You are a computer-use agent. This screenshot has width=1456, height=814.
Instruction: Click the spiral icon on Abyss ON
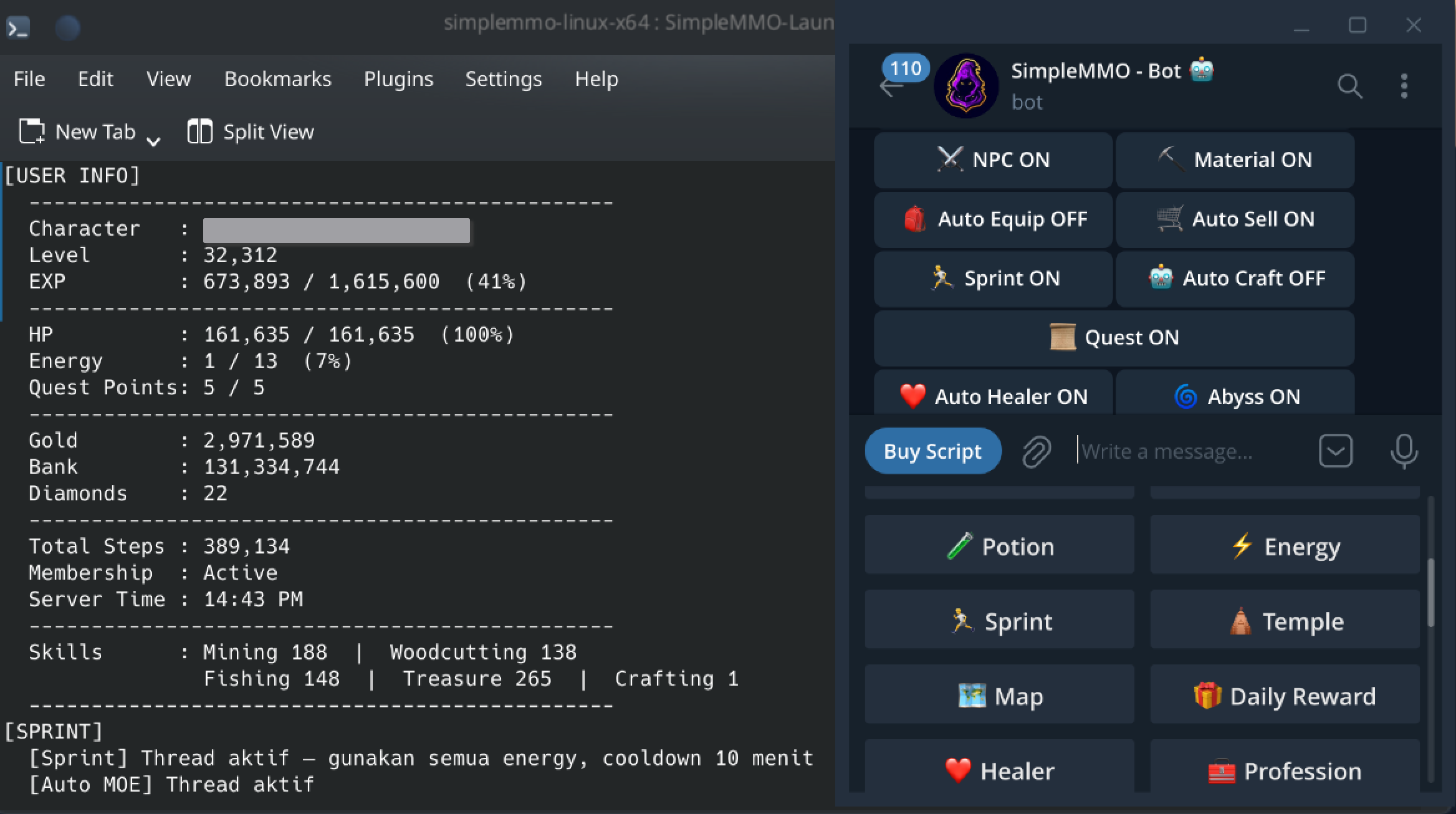[1185, 396]
